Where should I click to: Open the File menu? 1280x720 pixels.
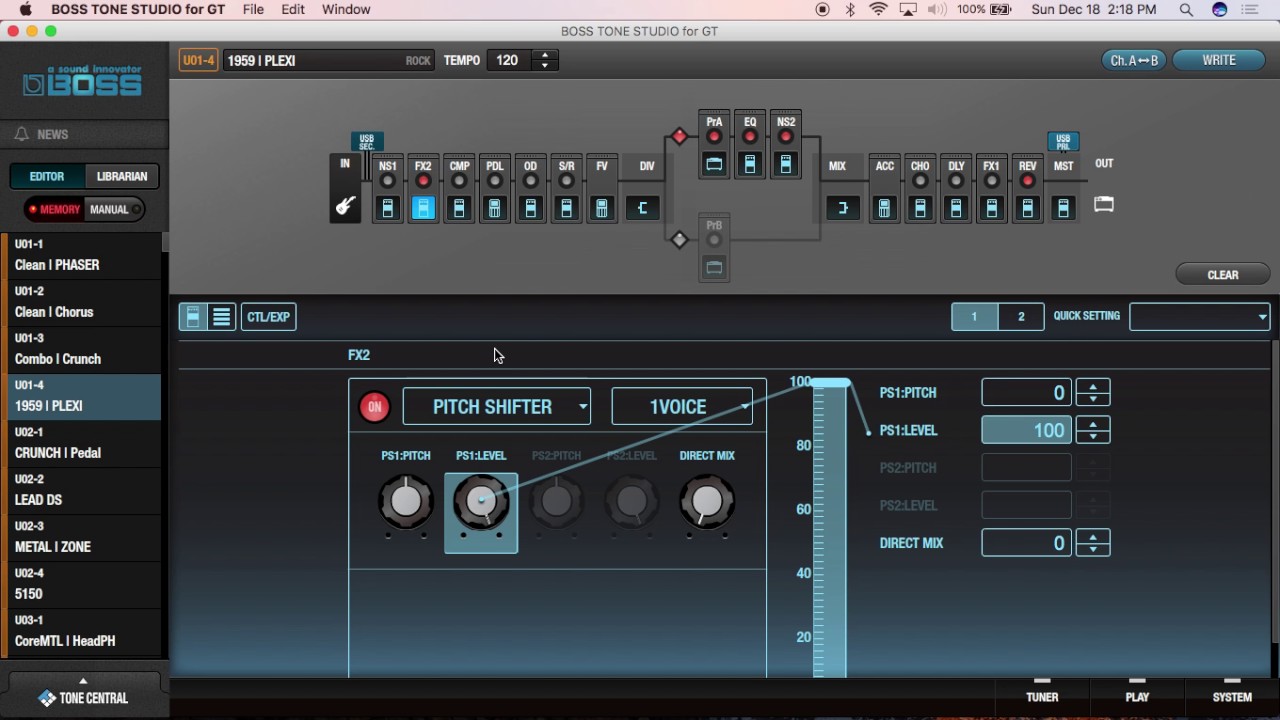pyautogui.click(x=253, y=9)
